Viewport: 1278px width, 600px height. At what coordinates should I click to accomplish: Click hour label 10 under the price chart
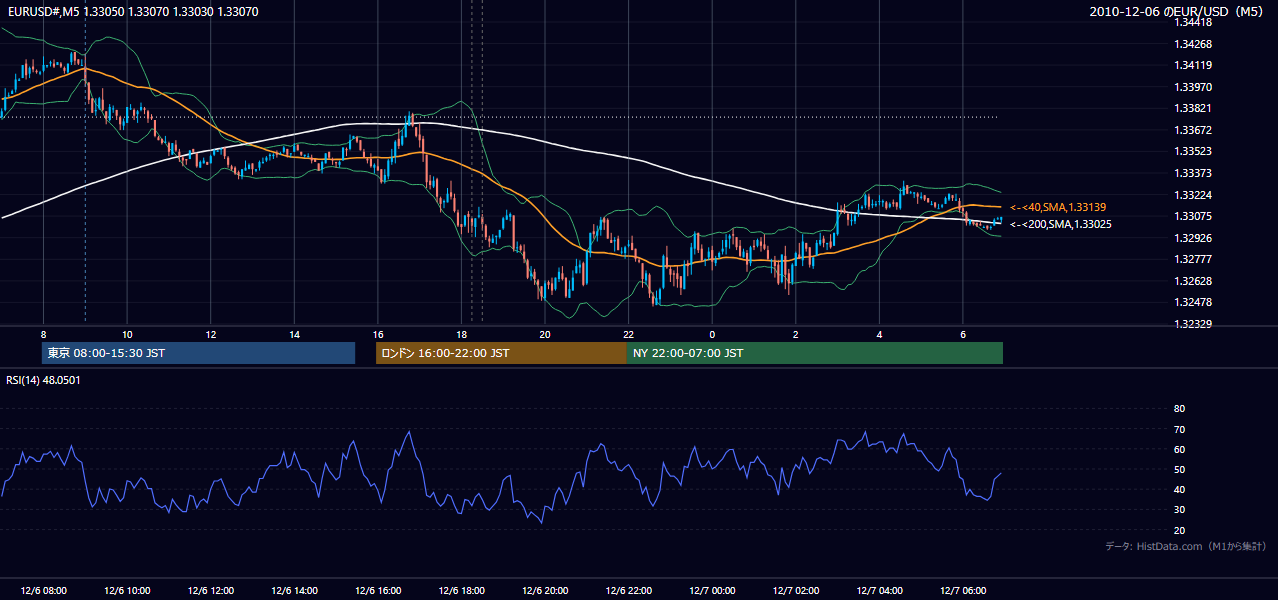pos(127,334)
